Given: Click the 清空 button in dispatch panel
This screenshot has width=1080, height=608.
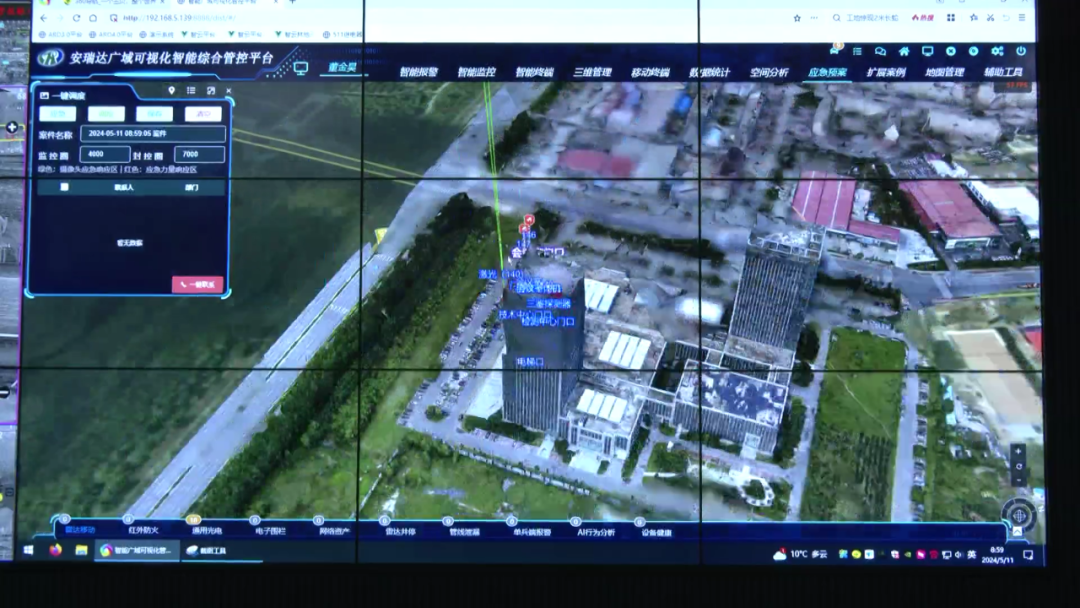Looking at the screenshot, I should click(202, 114).
